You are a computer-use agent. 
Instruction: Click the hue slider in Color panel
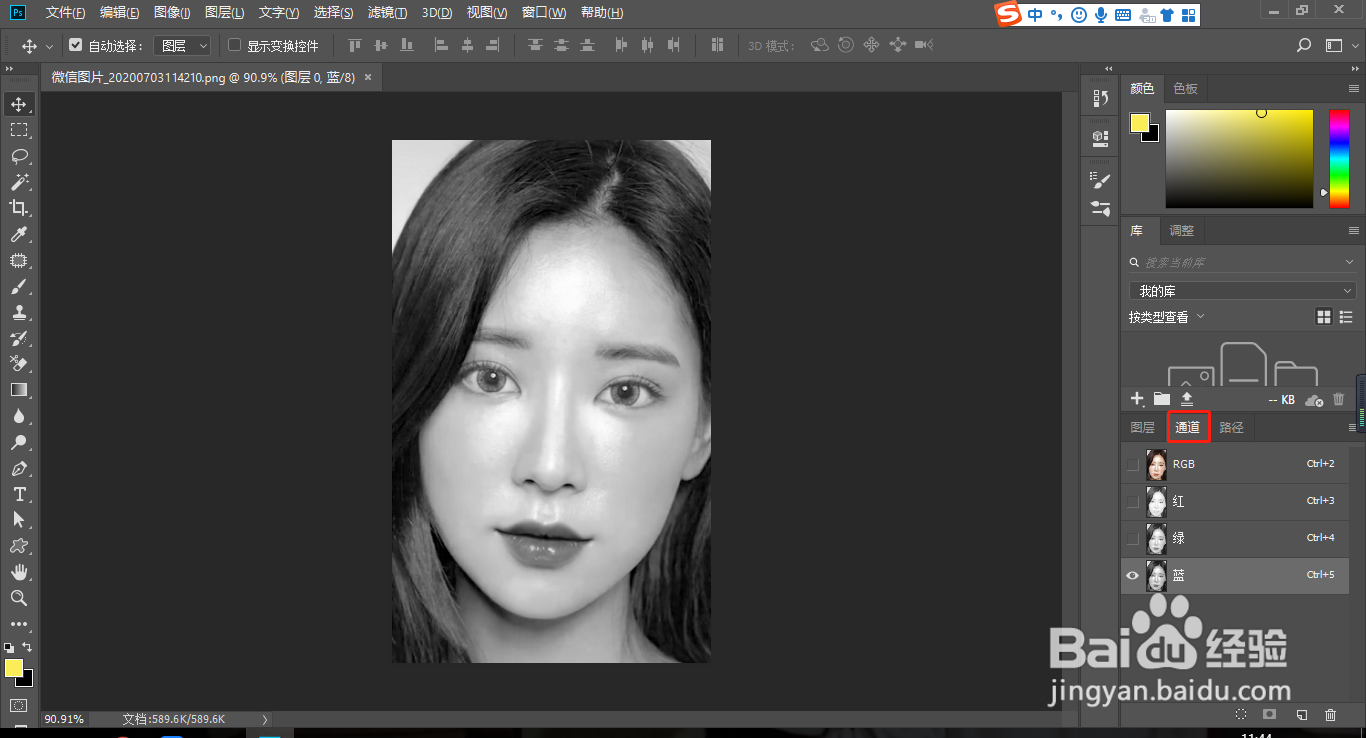coord(1338,159)
